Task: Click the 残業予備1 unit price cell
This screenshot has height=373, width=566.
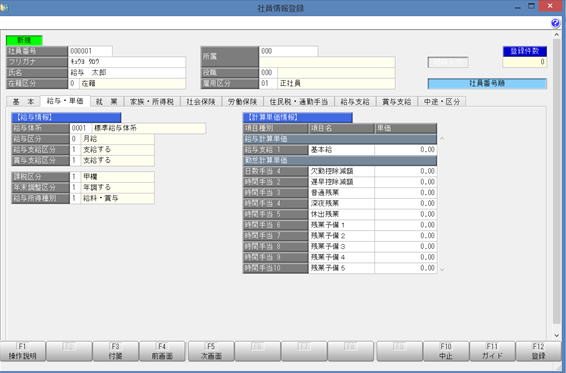Action: pyautogui.click(x=406, y=225)
